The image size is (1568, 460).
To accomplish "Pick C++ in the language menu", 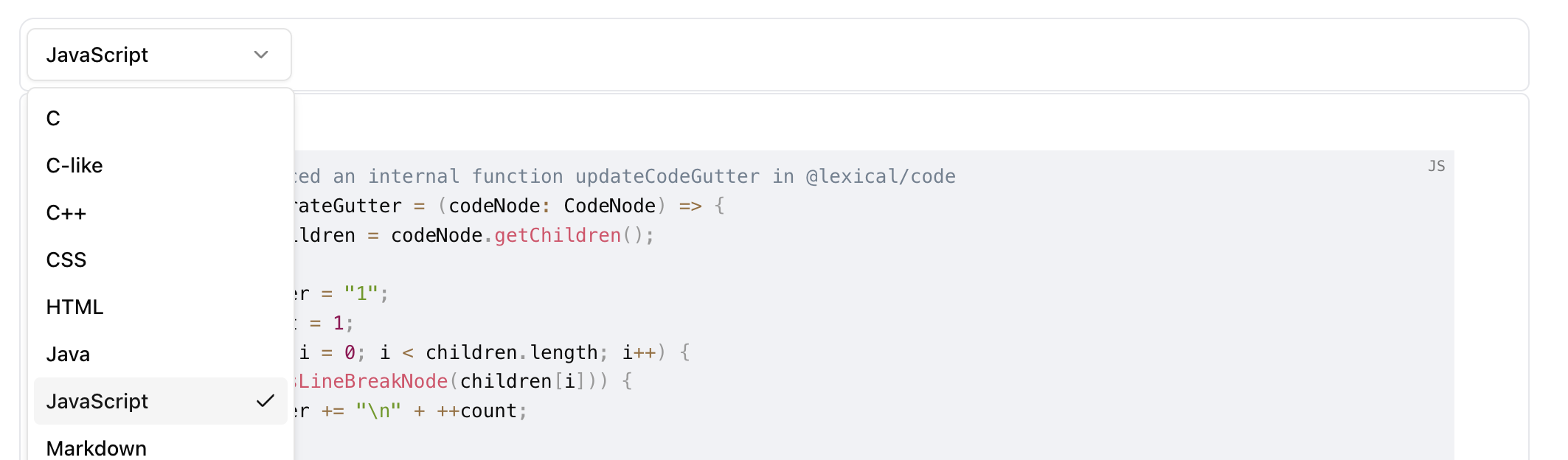I will pyautogui.click(x=66, y=212).
